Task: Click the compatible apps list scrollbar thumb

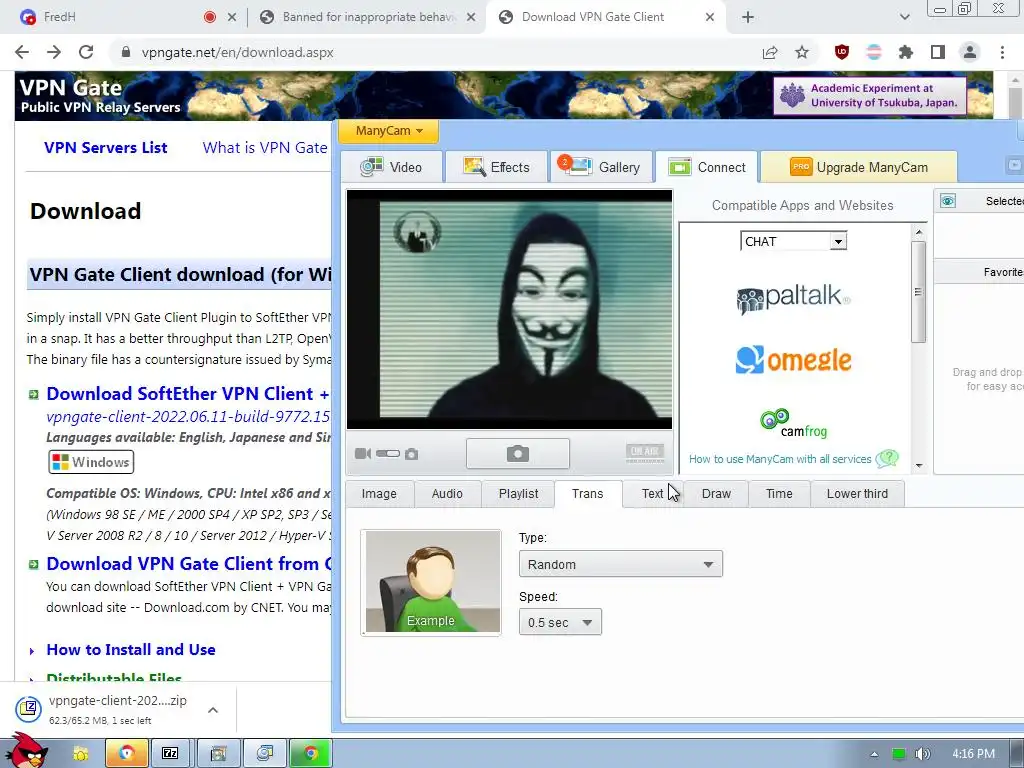Action: pos(918,292)
